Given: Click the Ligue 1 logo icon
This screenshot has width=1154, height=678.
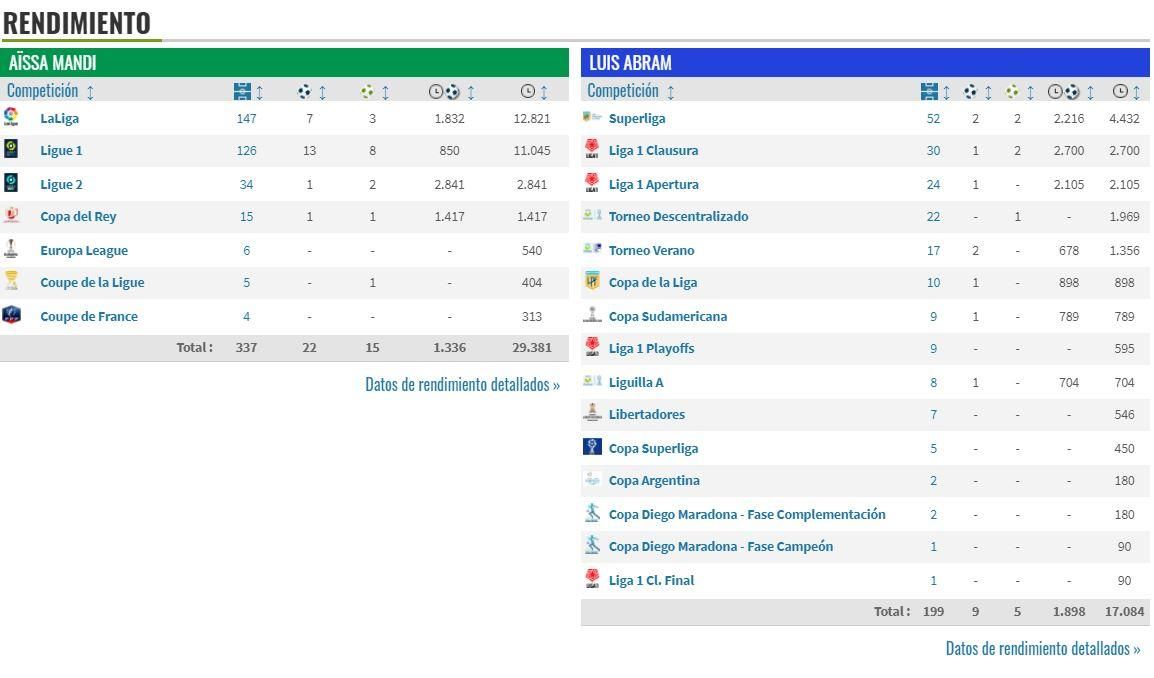Looking at the screenshot, I should pyautogui.click(x=11, y=150).
